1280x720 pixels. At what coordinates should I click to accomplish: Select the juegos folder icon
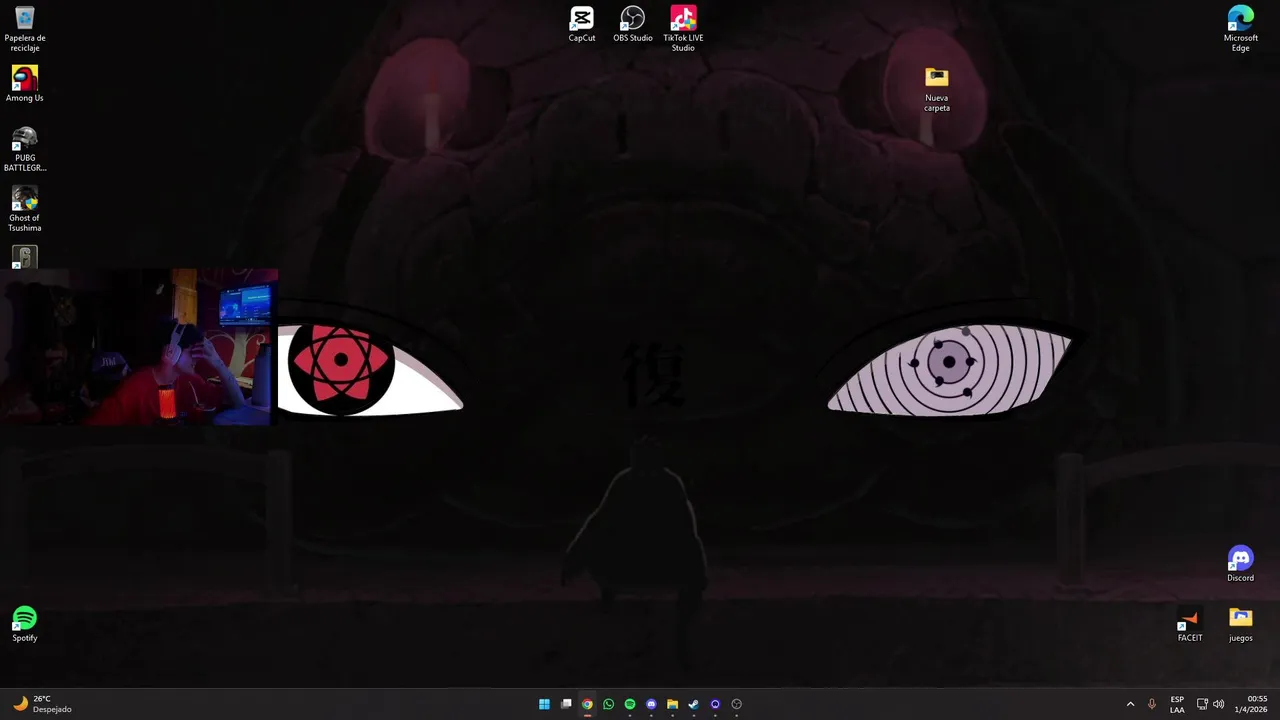coord(1241,624)
